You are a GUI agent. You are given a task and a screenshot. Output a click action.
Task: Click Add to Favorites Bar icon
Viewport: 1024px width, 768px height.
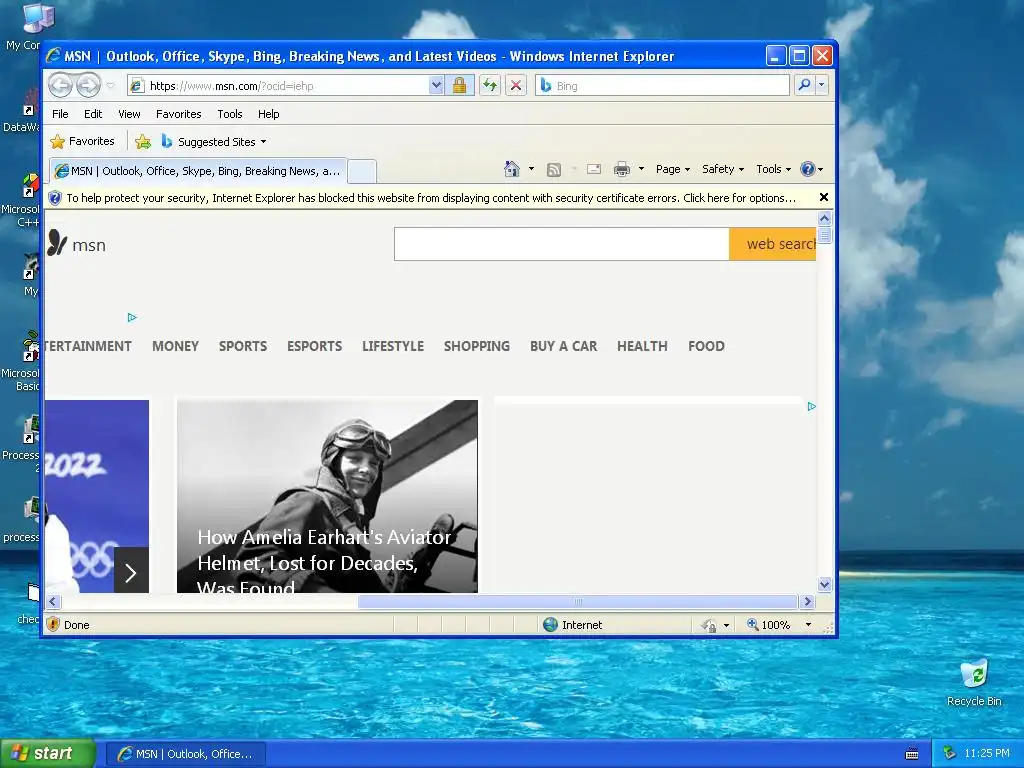[x=142, y=141]
